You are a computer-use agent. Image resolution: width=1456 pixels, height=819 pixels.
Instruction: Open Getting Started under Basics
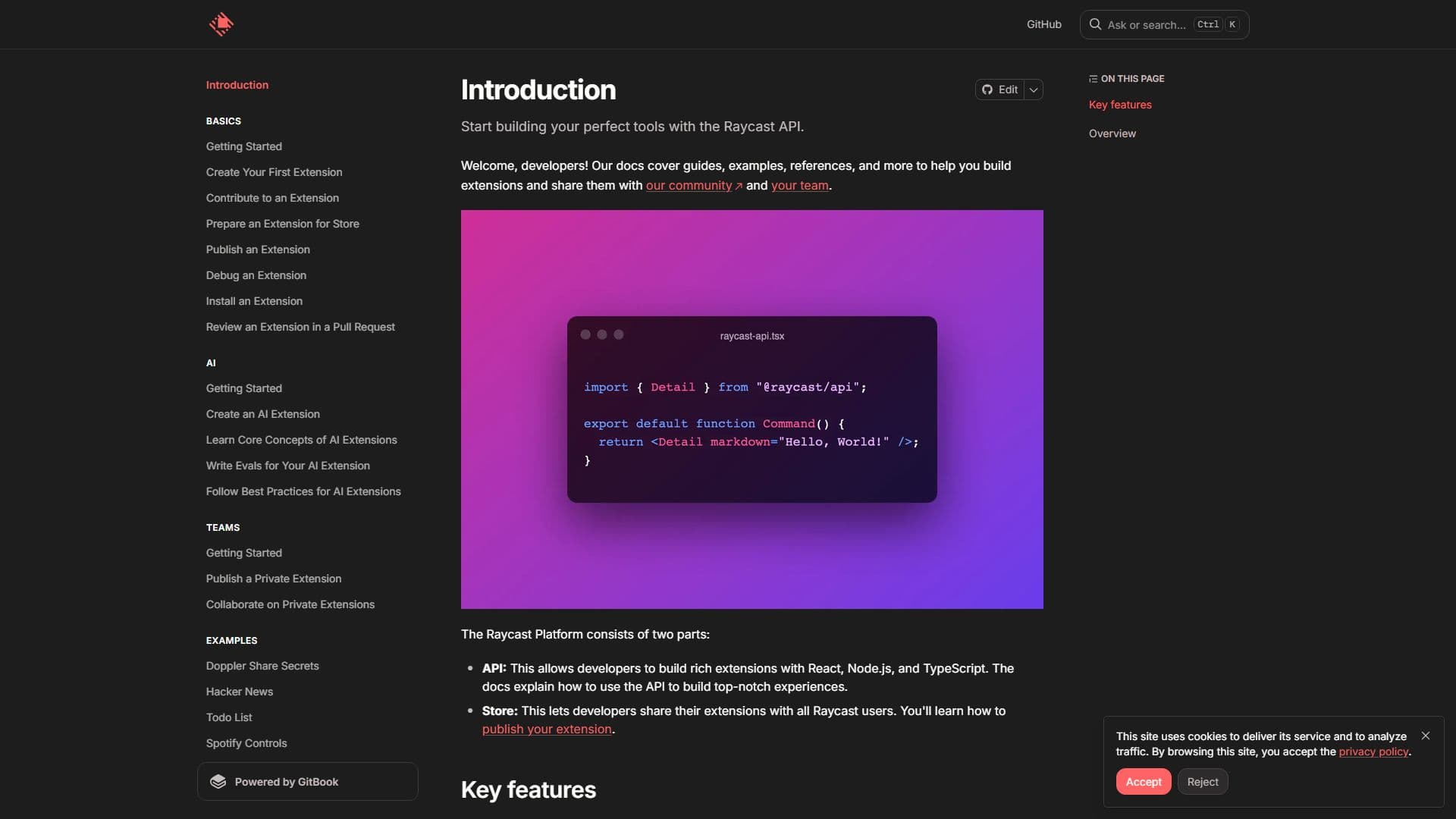pyautogui.click(x=244, y=146)
